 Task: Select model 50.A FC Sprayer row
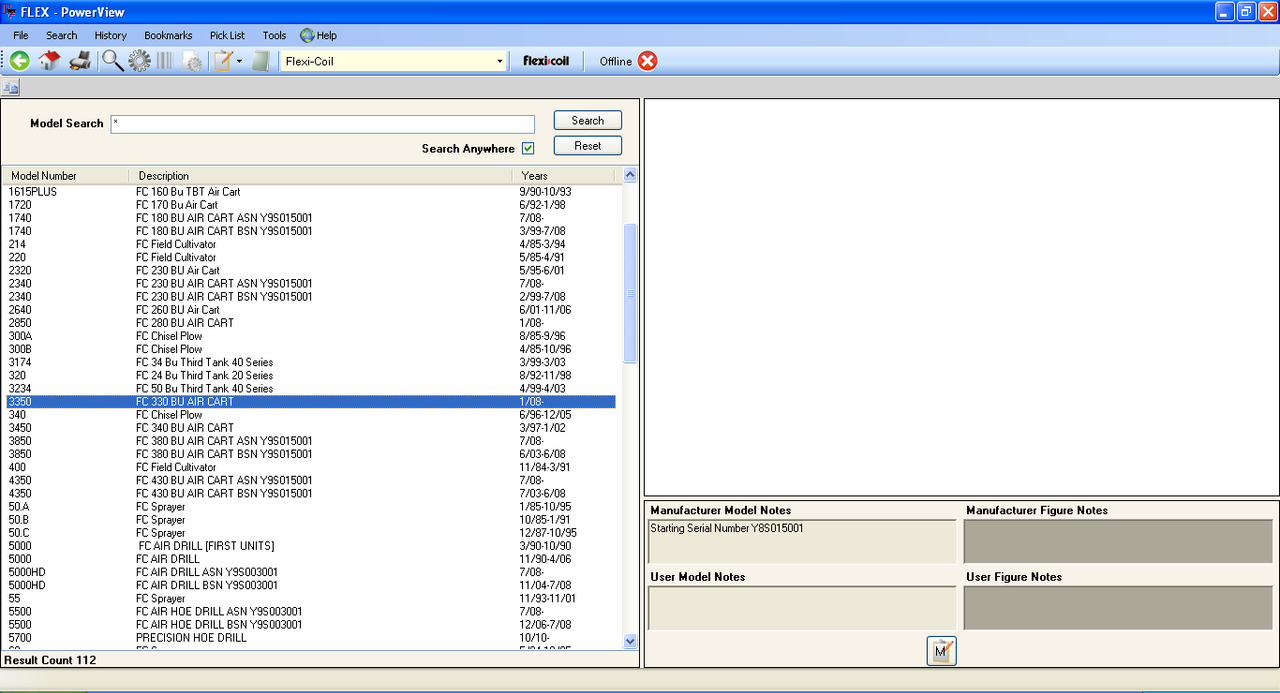(x=309, y=507)
